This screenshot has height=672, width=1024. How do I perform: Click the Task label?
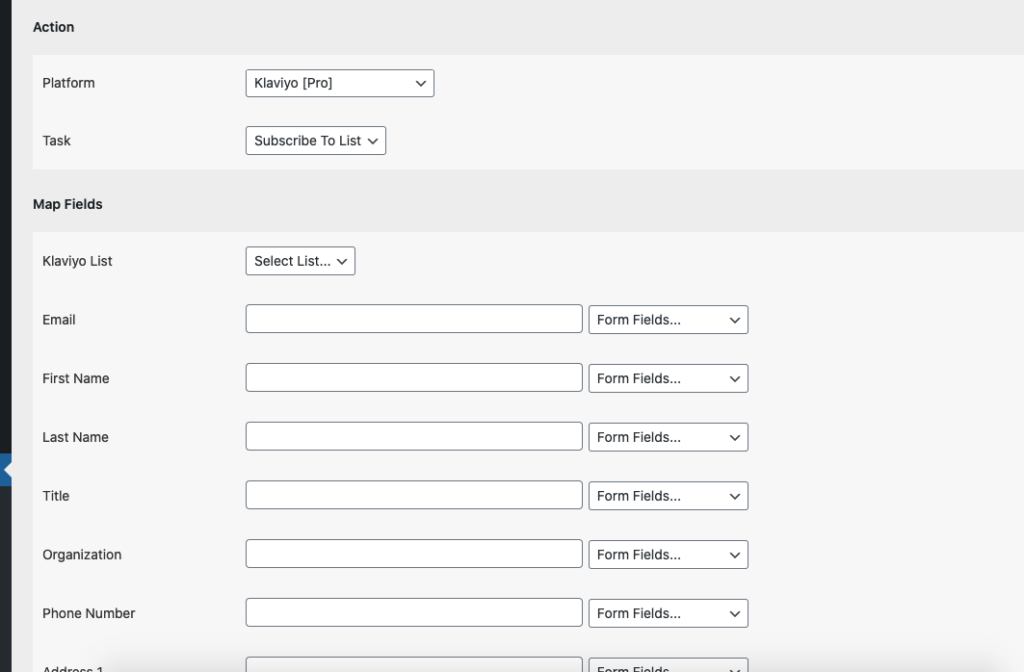[x=56, y=140]
